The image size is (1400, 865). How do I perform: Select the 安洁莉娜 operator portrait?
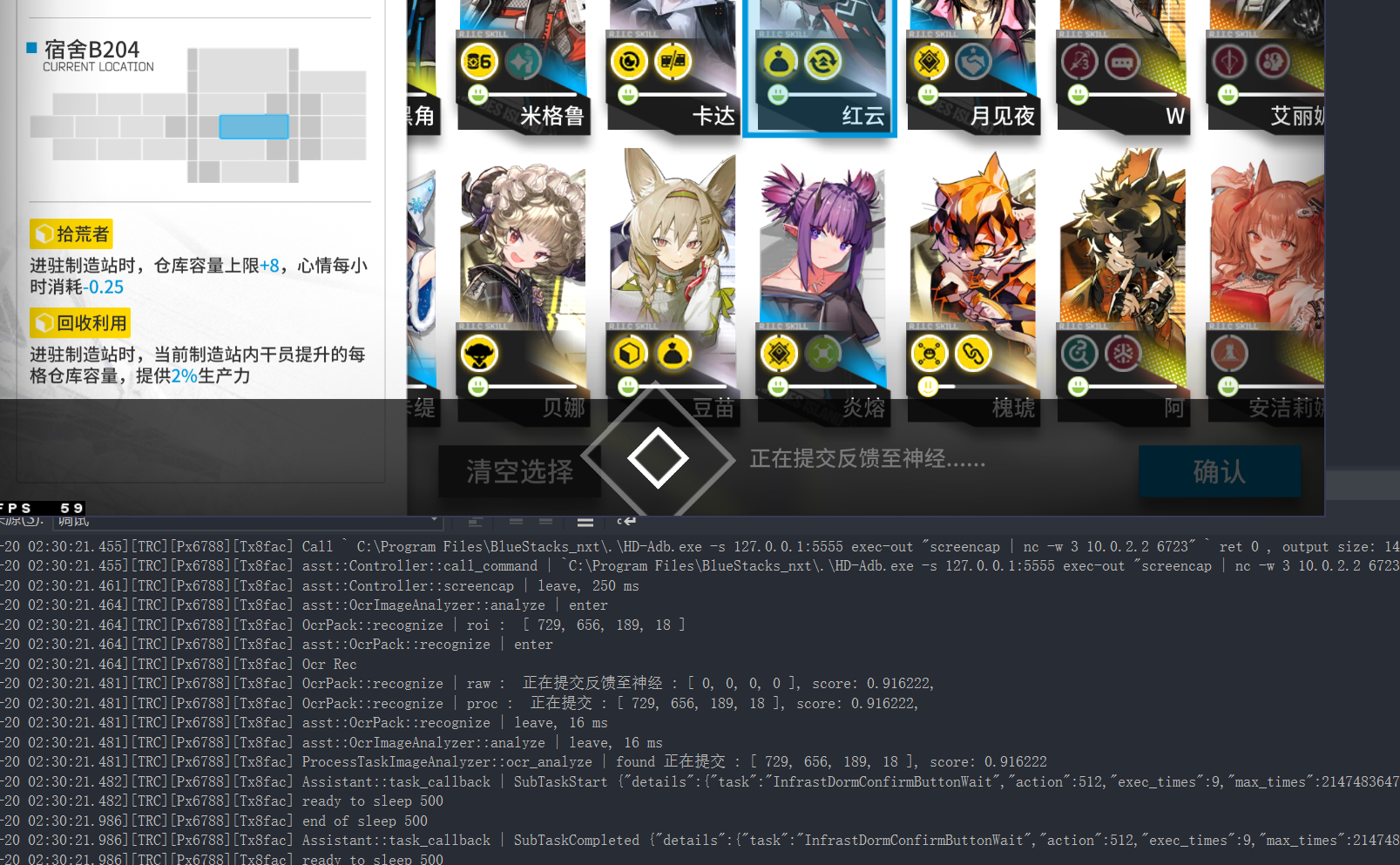click(x=1268, y=244)
